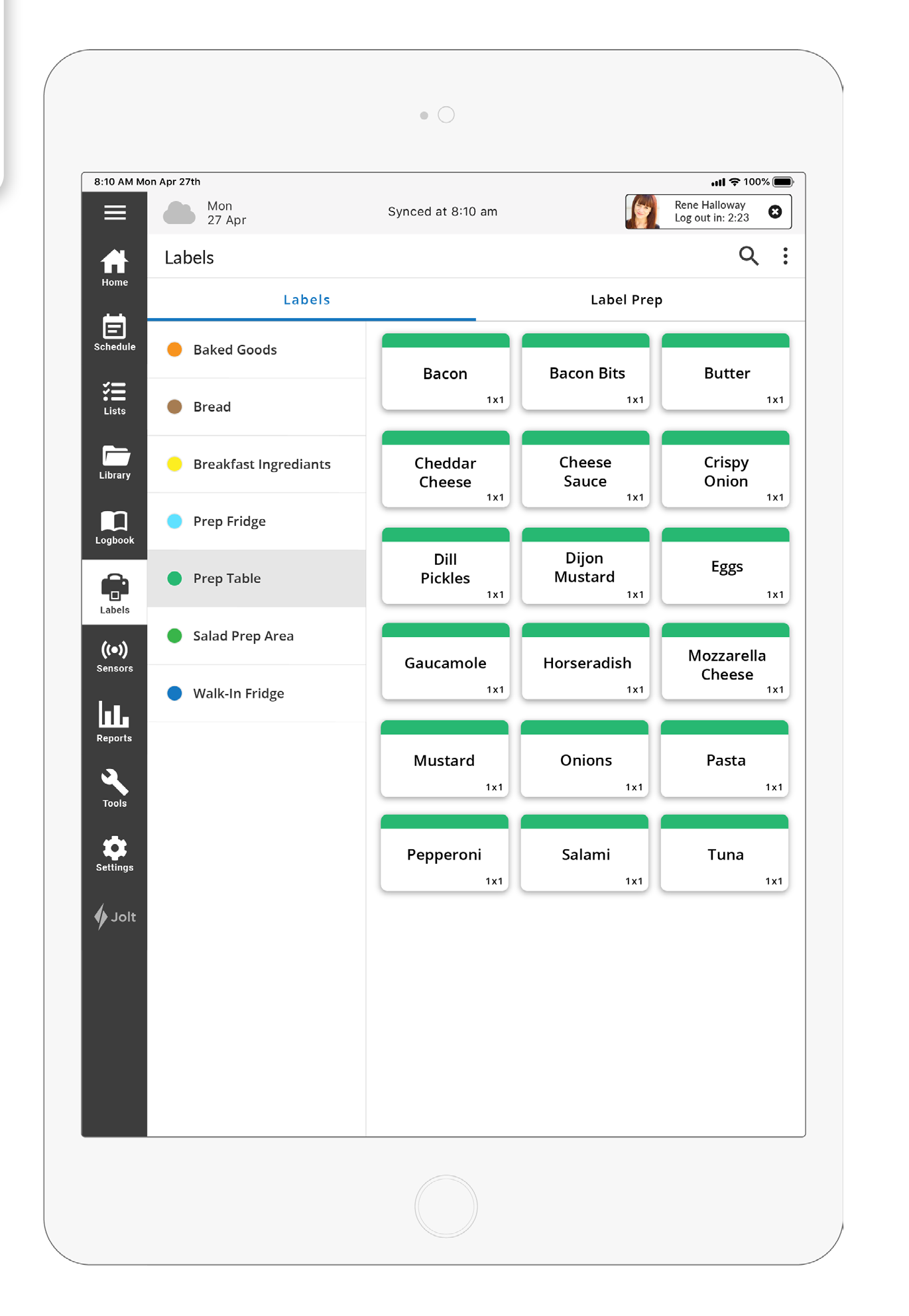Switch to the Labels tab
Viewport: 909px width, 1316px height.
point(307,300)
